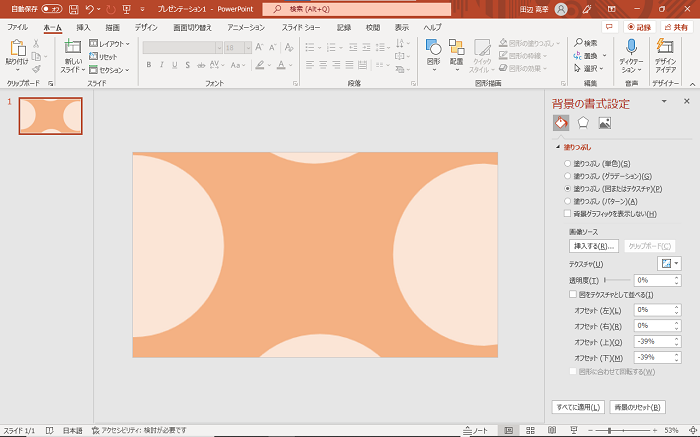Viewport: 700px width, 437px height.
Task: Click the Reset Background (背景のリセット) button
Action: coord(637,407)
